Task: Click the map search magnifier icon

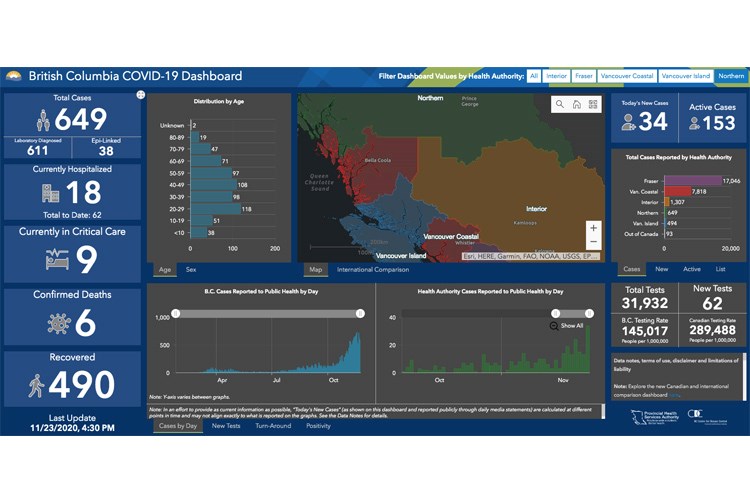Action: click(560, 104)
